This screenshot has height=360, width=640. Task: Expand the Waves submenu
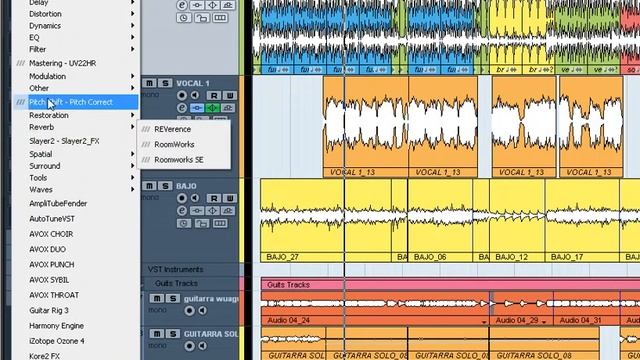(76, 190)
